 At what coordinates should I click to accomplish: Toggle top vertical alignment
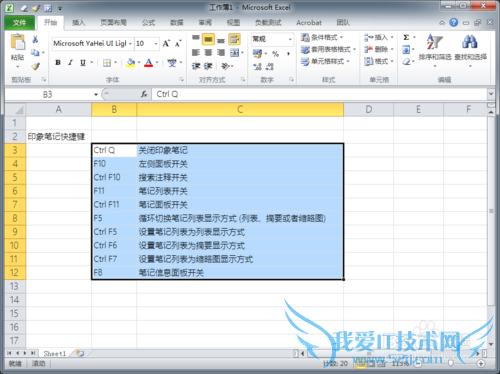[196, 39]
